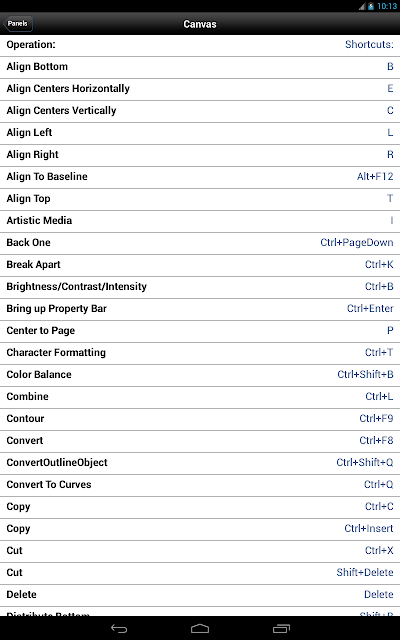400x640 pixels.
Task: Tap the Shift+Delete Cut shortcut
Action: click(365, 573)
